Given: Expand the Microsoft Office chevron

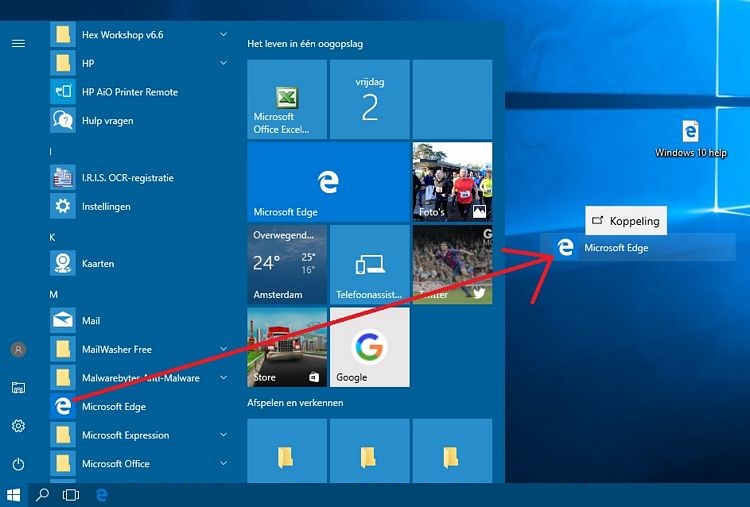Looking at the screenshot, I should [223, 463].
